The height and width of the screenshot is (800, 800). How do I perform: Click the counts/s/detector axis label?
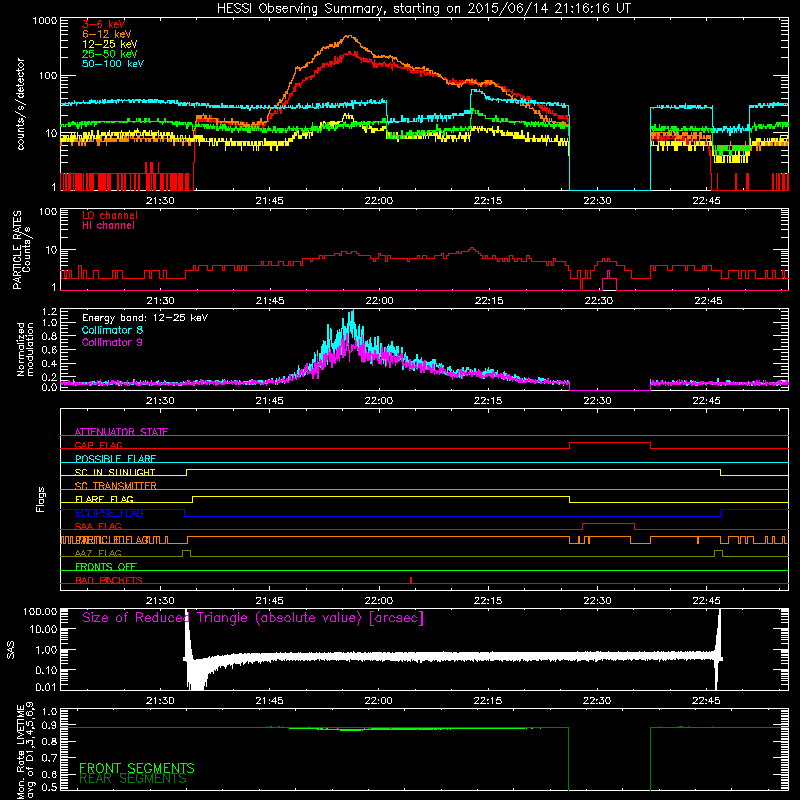(20, 104)
